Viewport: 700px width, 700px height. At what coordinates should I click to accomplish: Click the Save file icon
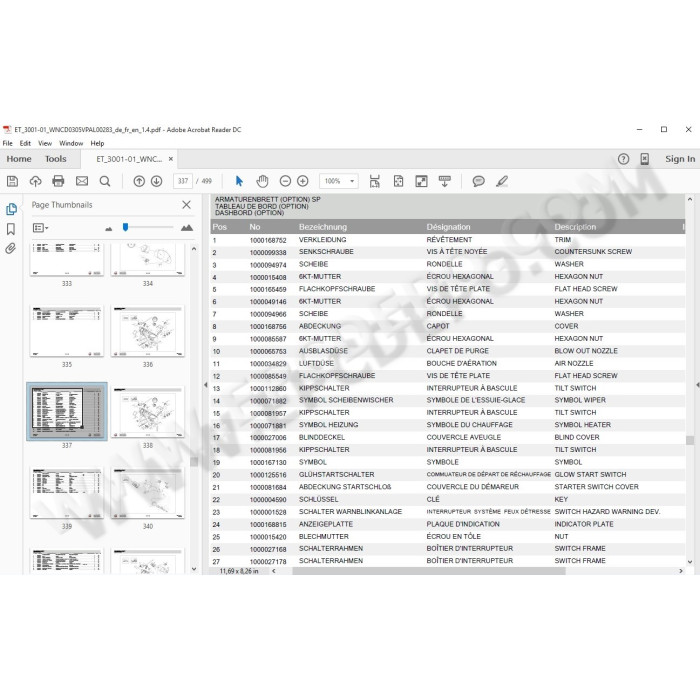[x=12, y=181]
